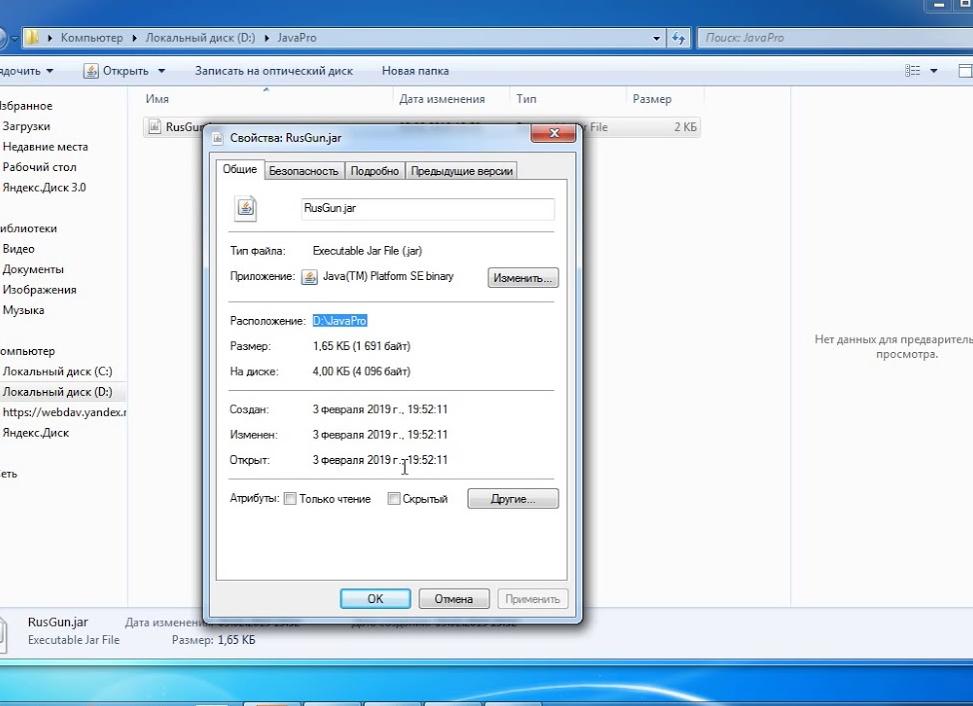Switch to the Подробно tab
This screenshot has width=973, height=706.
coord(374,171)
